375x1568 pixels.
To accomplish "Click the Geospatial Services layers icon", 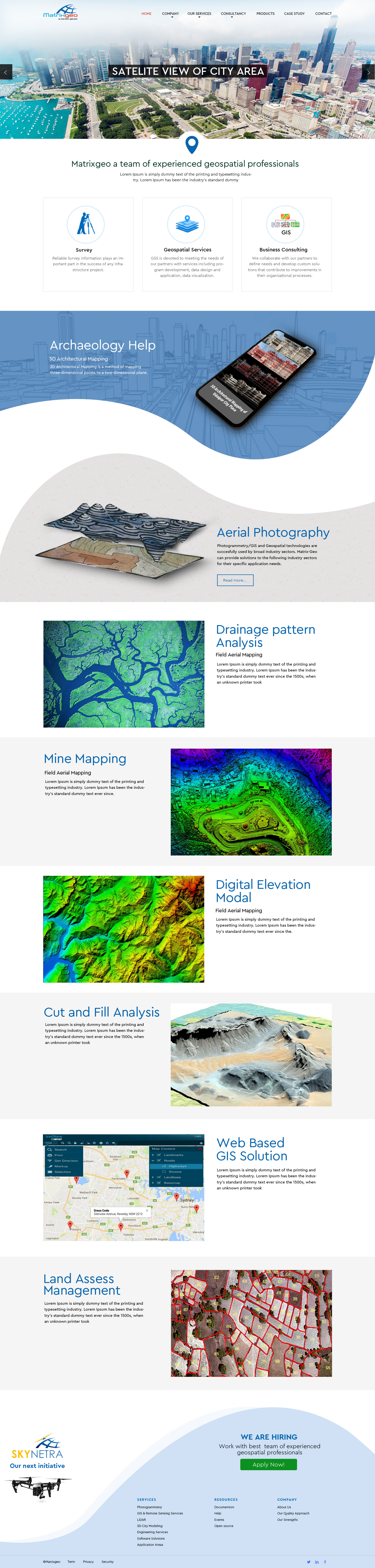I will coord(187,224).
